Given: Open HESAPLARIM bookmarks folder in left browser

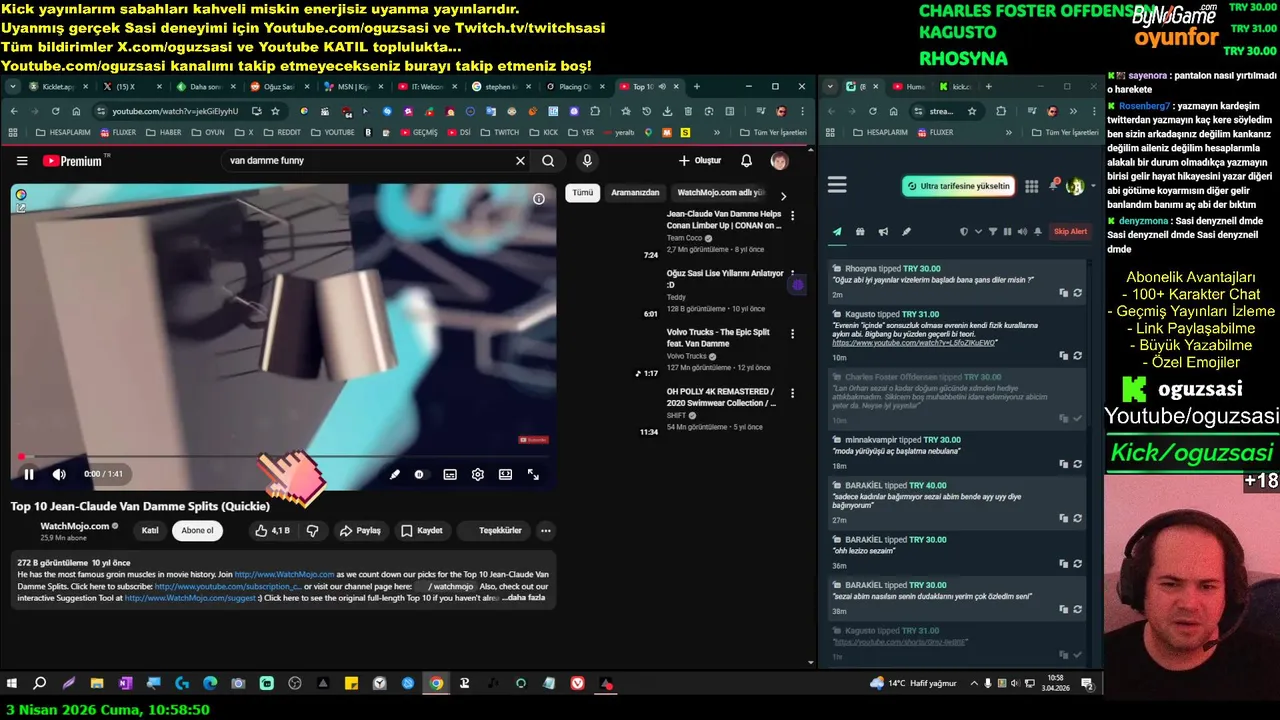Looking at the screenshot, I should [x=63, y=132].
